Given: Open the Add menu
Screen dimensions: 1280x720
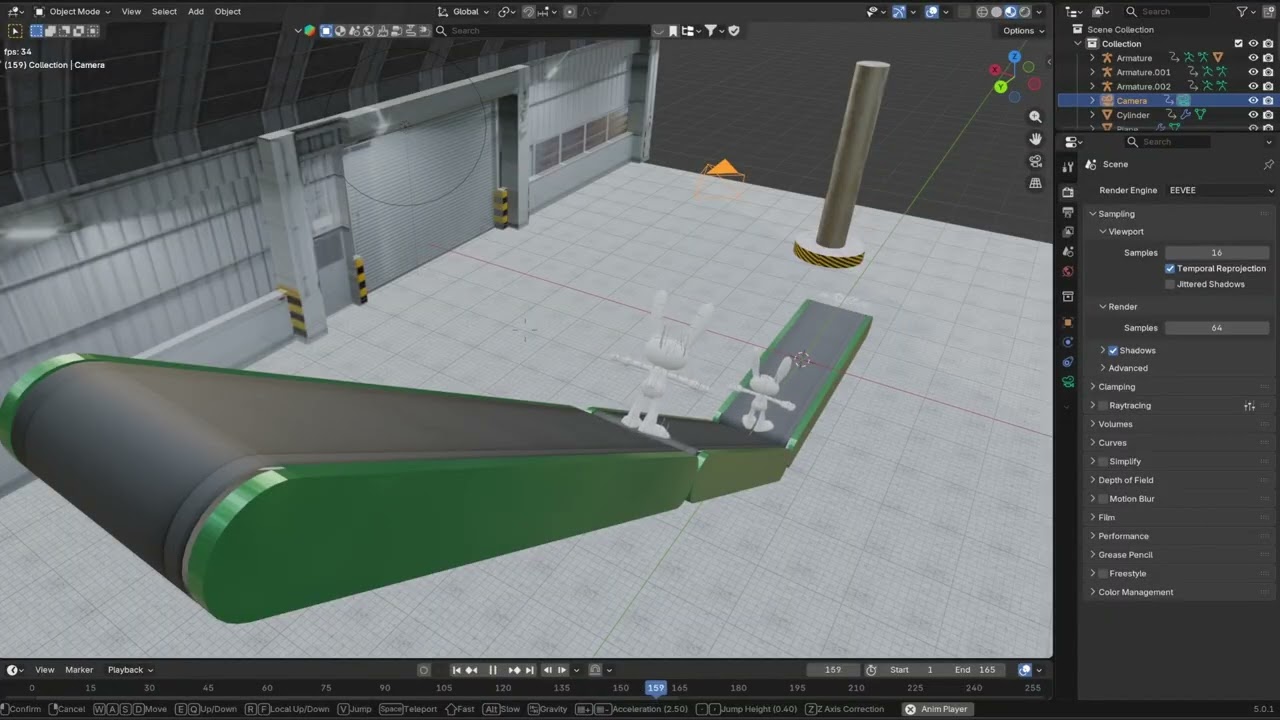Looking at the screenshot, I should (x=196, y=12).
